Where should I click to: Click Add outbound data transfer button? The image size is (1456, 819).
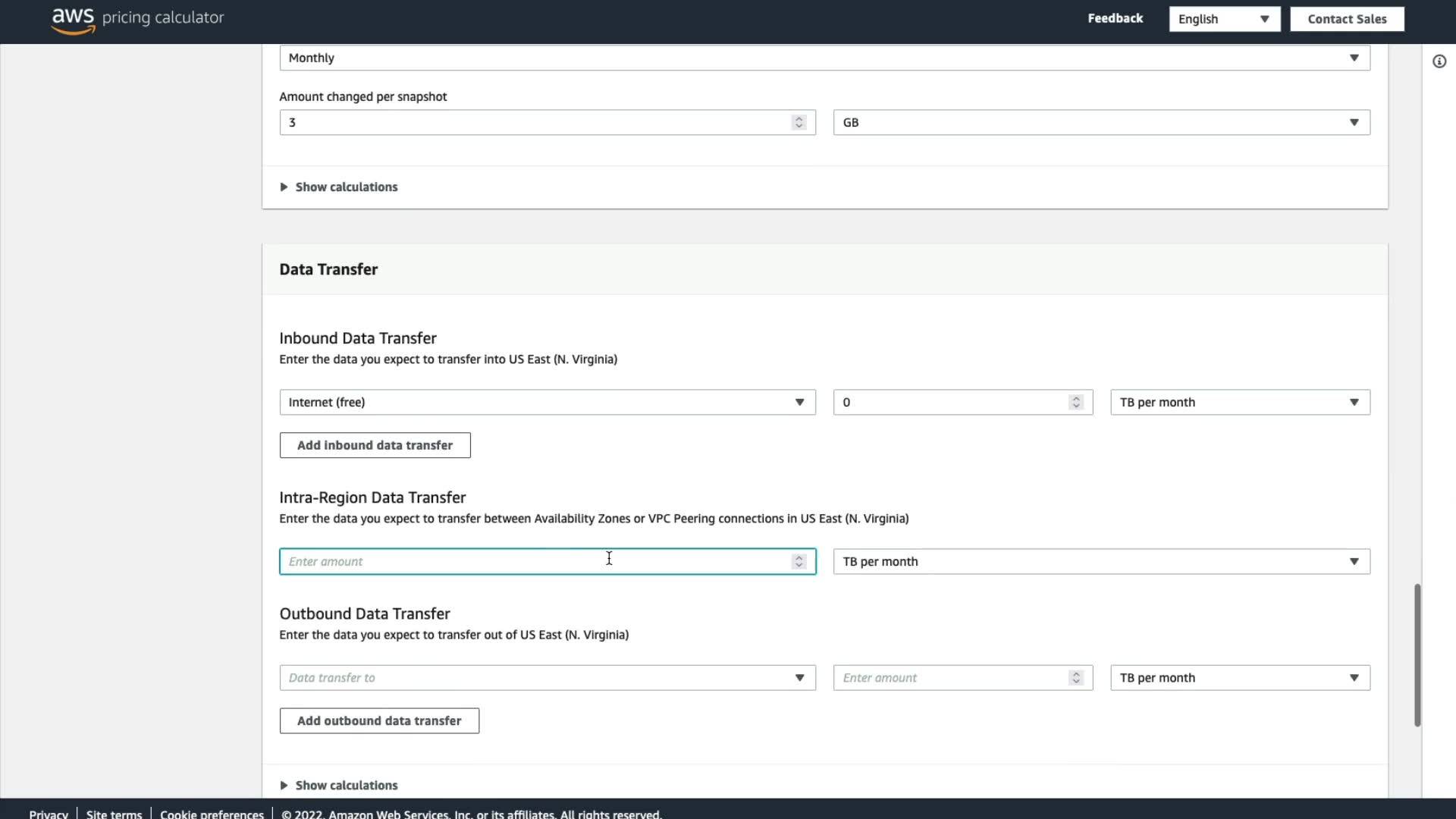coord(379,721)
